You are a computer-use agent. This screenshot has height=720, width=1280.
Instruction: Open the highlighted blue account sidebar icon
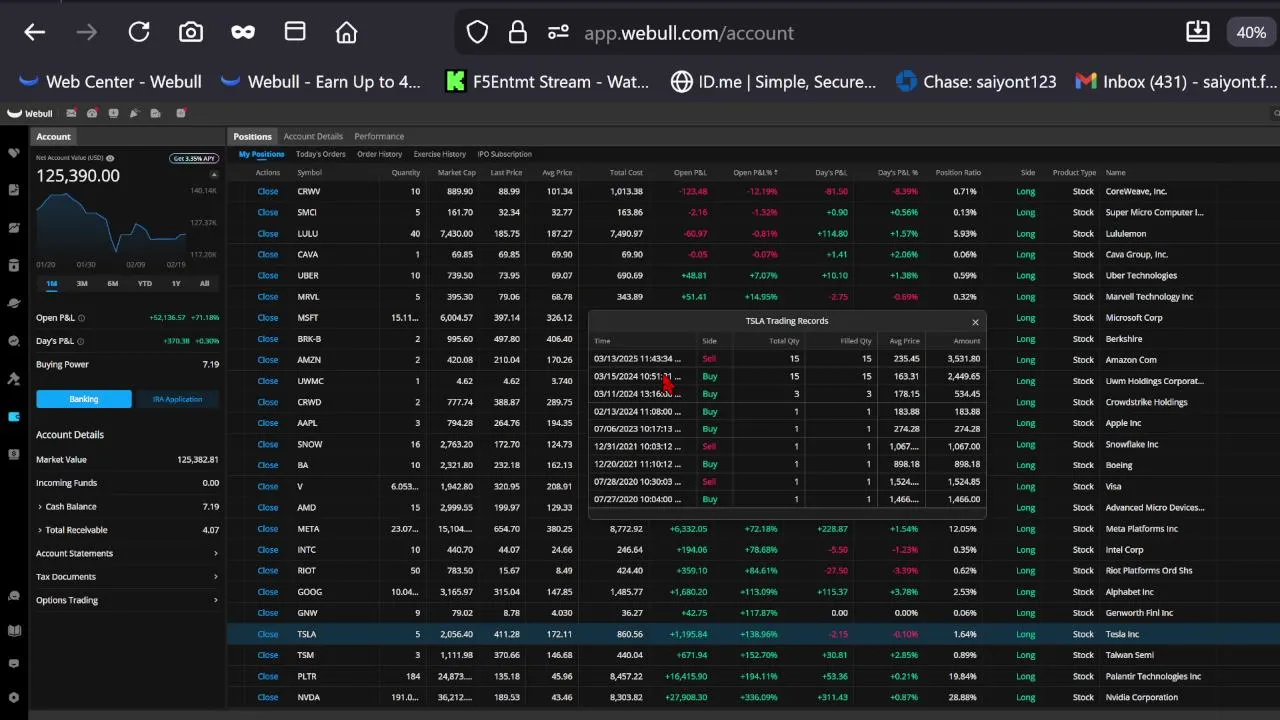(14, 416)
